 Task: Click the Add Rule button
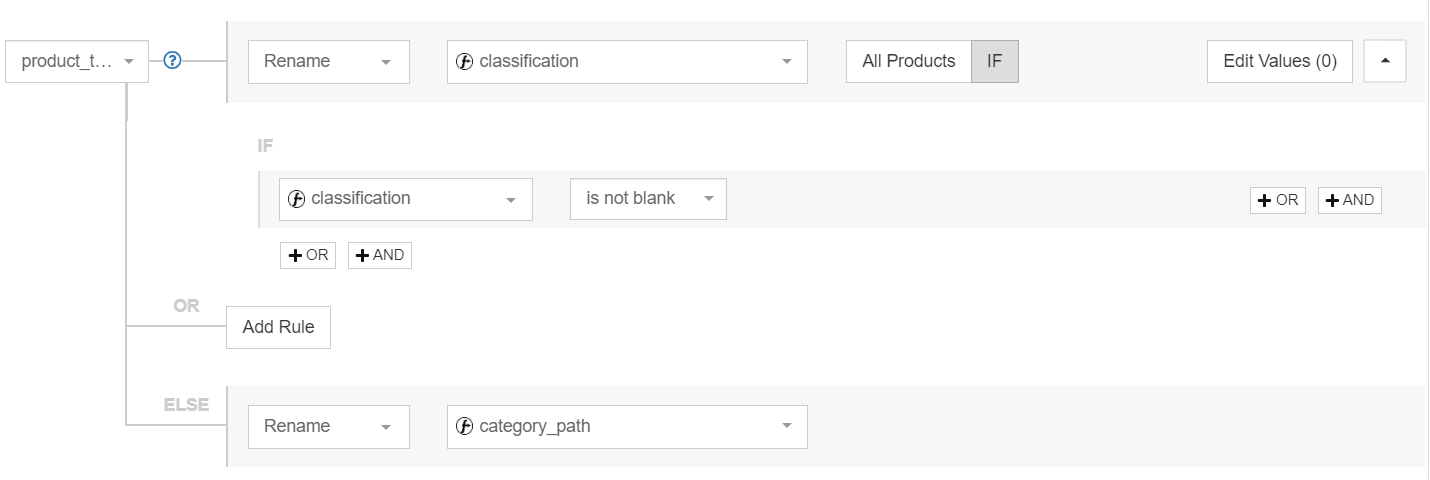278,327
